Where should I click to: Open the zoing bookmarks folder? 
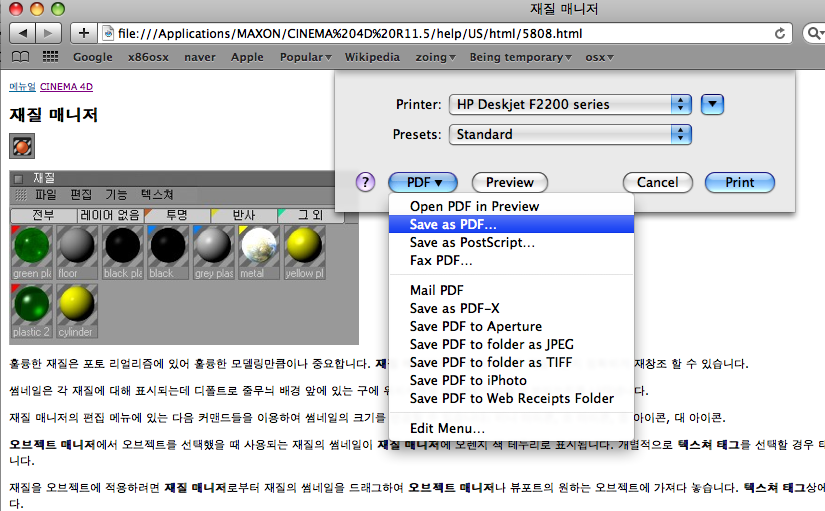click(x=435, y=57)
